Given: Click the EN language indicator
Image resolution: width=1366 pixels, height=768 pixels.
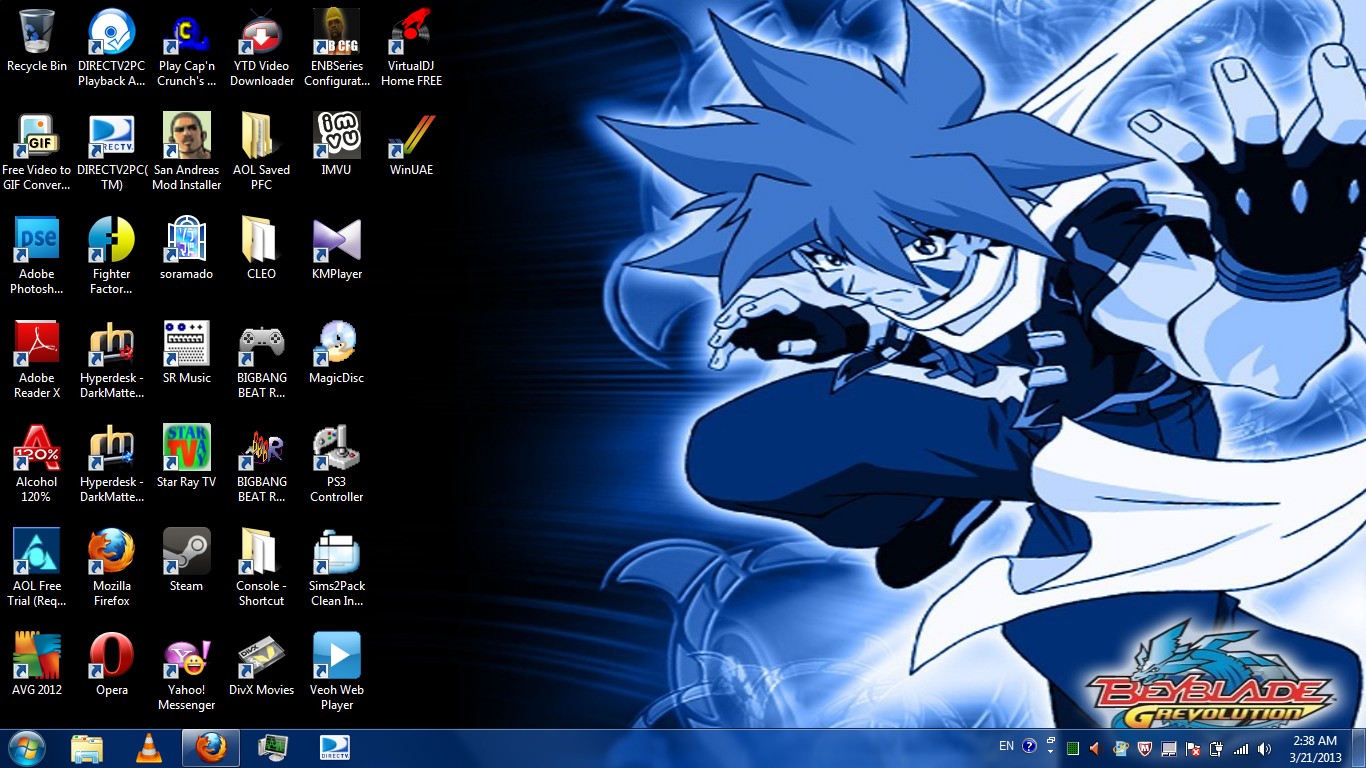Looking at the screenshot, I should click(1006, 746).
